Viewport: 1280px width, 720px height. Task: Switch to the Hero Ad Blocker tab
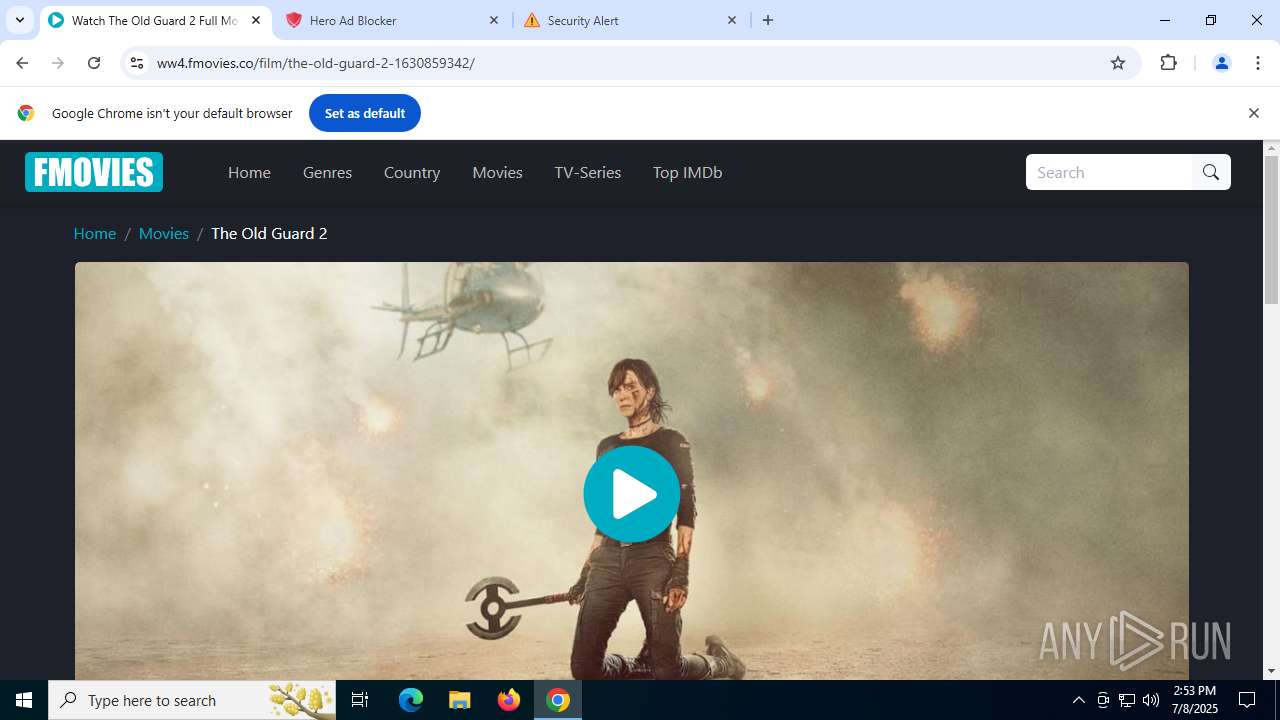(x=393, y=20)
